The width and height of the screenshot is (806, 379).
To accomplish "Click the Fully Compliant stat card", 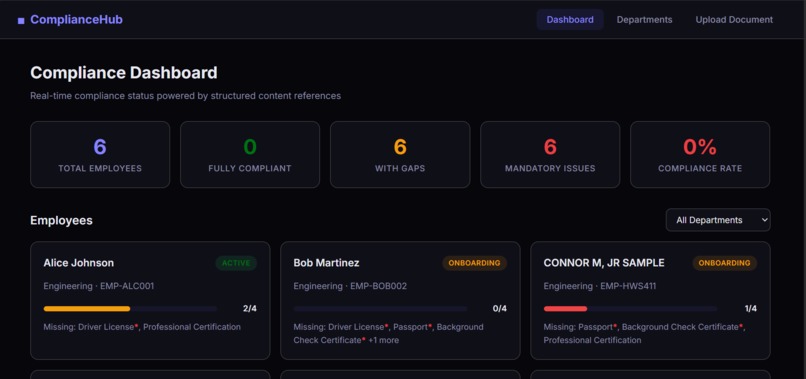I will click(250, 154).
